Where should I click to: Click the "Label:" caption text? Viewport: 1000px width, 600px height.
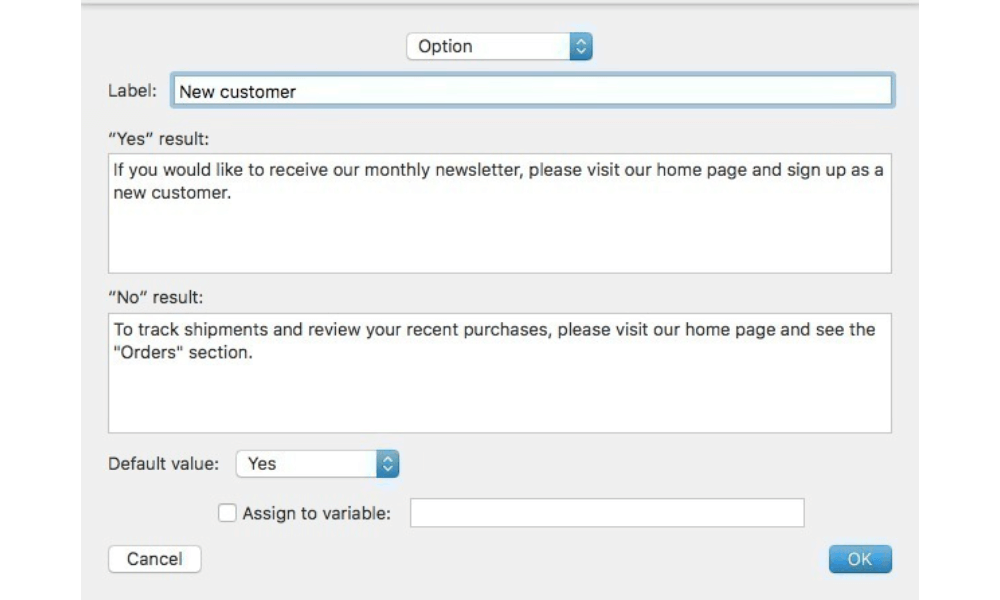coord(132,91)
